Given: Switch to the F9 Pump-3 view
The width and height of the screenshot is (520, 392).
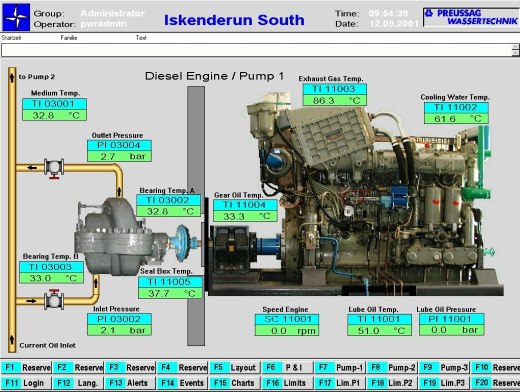Looking at the screenshot, I should [445, 367].
